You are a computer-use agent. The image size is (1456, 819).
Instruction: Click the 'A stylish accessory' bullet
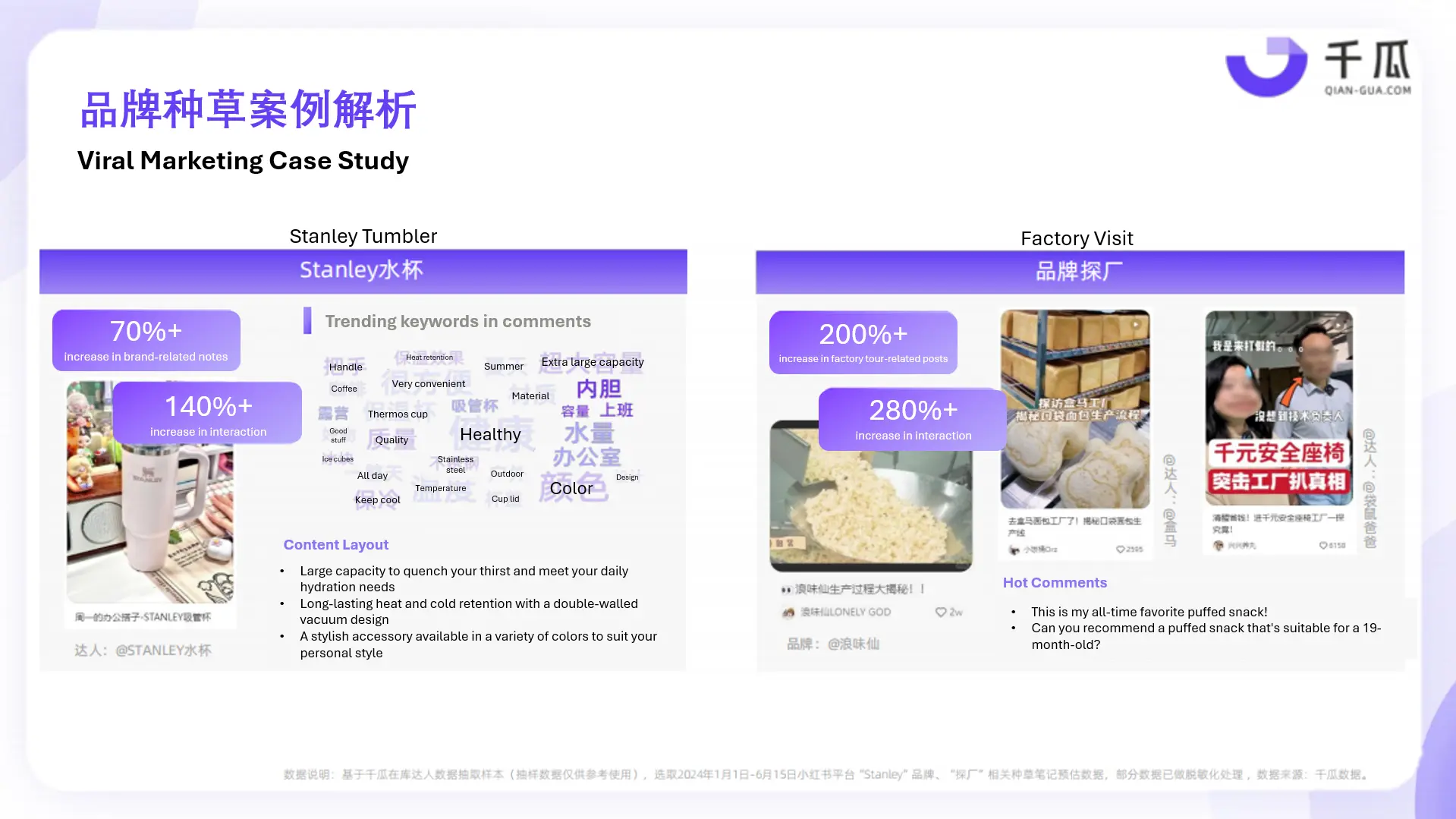478,644
